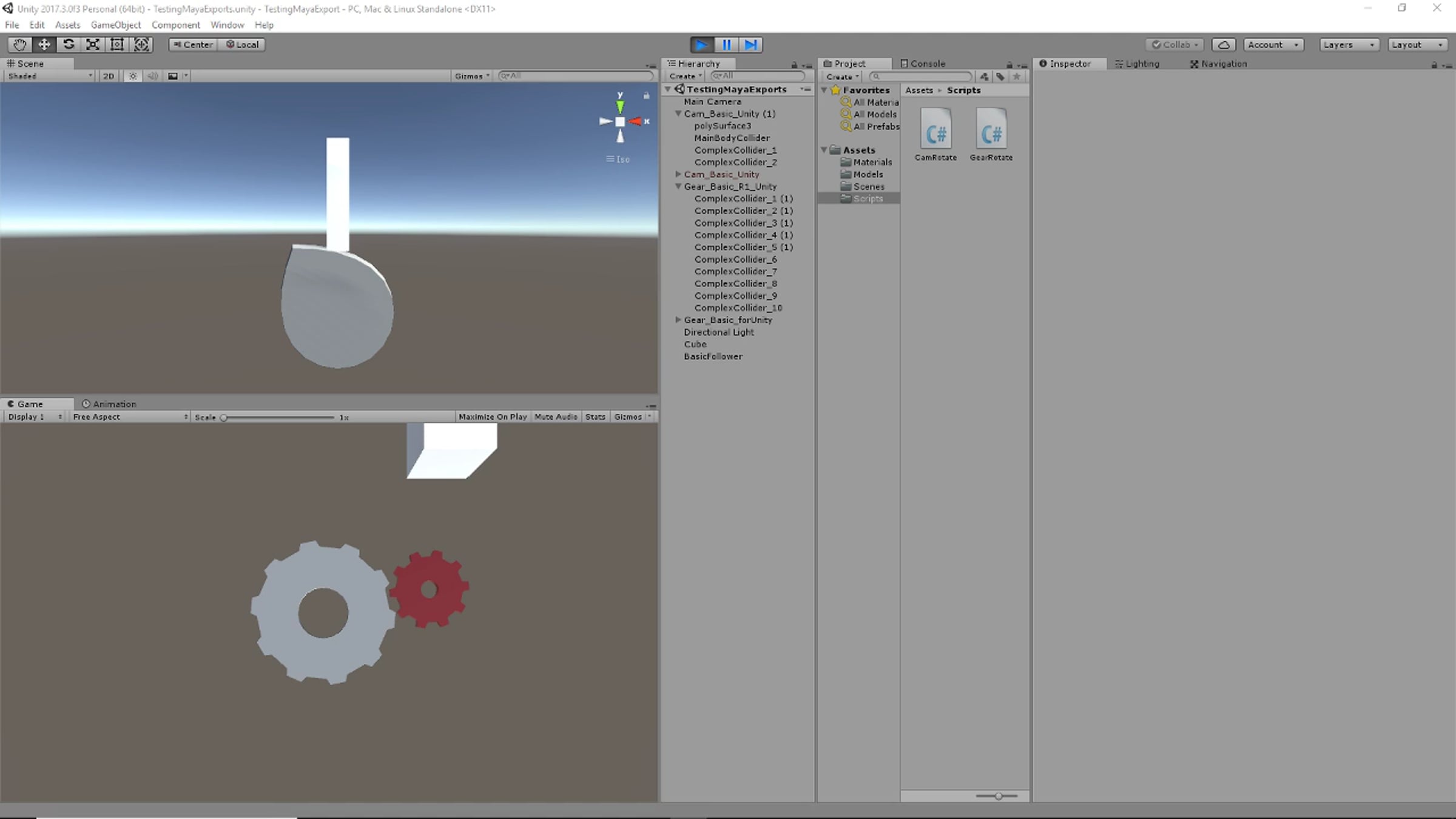Open the GameObject menu

coord(116,25)
